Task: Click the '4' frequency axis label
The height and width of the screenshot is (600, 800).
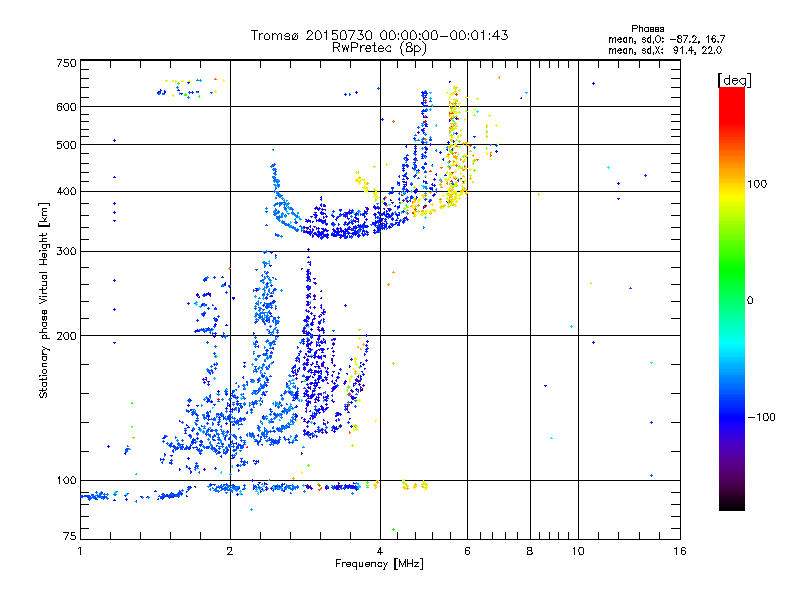Action: (x=380, y=551)
